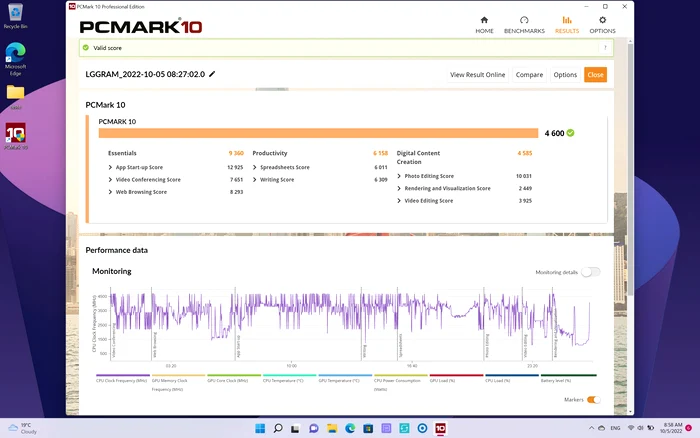Select CPU Clock Frequency legend swatch
This screenshot has height=438, width=700.
point(123,375)
